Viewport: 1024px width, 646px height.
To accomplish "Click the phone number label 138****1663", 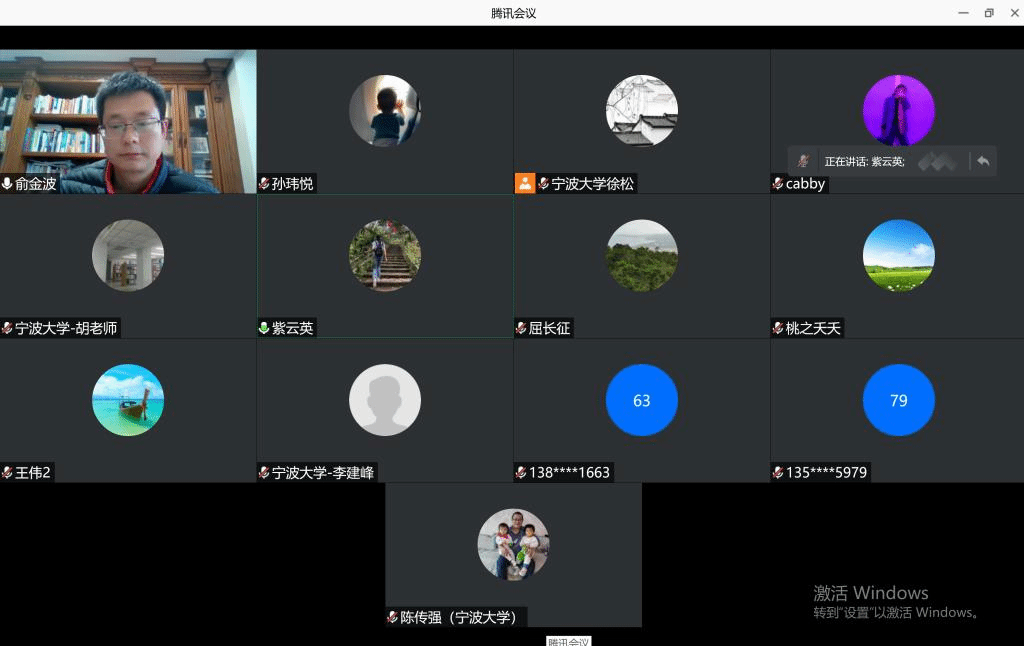I will click(x=569, y=472).
